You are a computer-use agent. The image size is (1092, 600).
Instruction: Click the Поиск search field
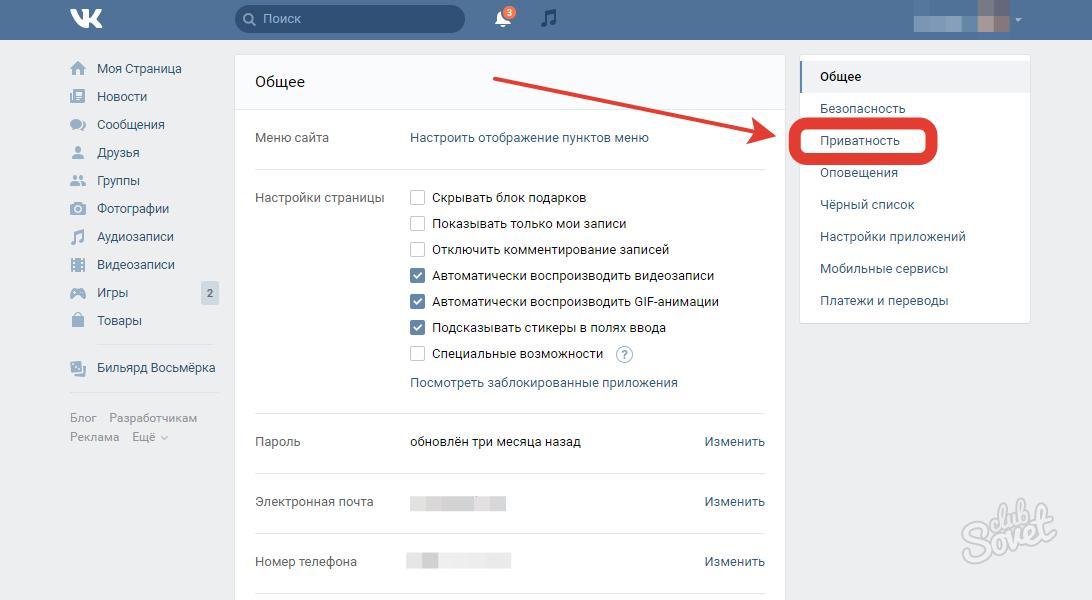point(350,19)
